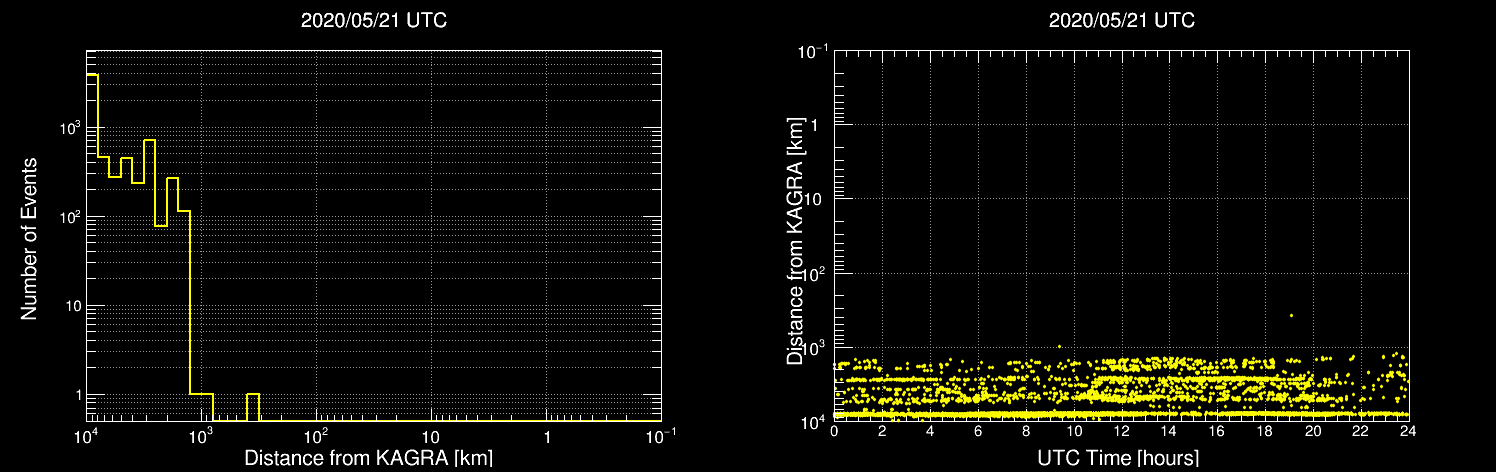Click histogram x-axis tick 10^-1
This screenshot has width=1496, height=472.
660,436
